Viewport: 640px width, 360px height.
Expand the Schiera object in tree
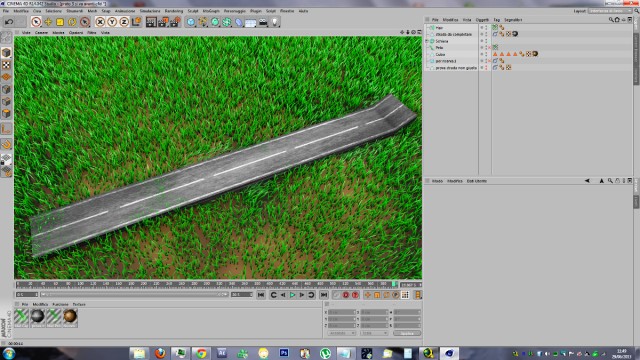tap(427, 41)
